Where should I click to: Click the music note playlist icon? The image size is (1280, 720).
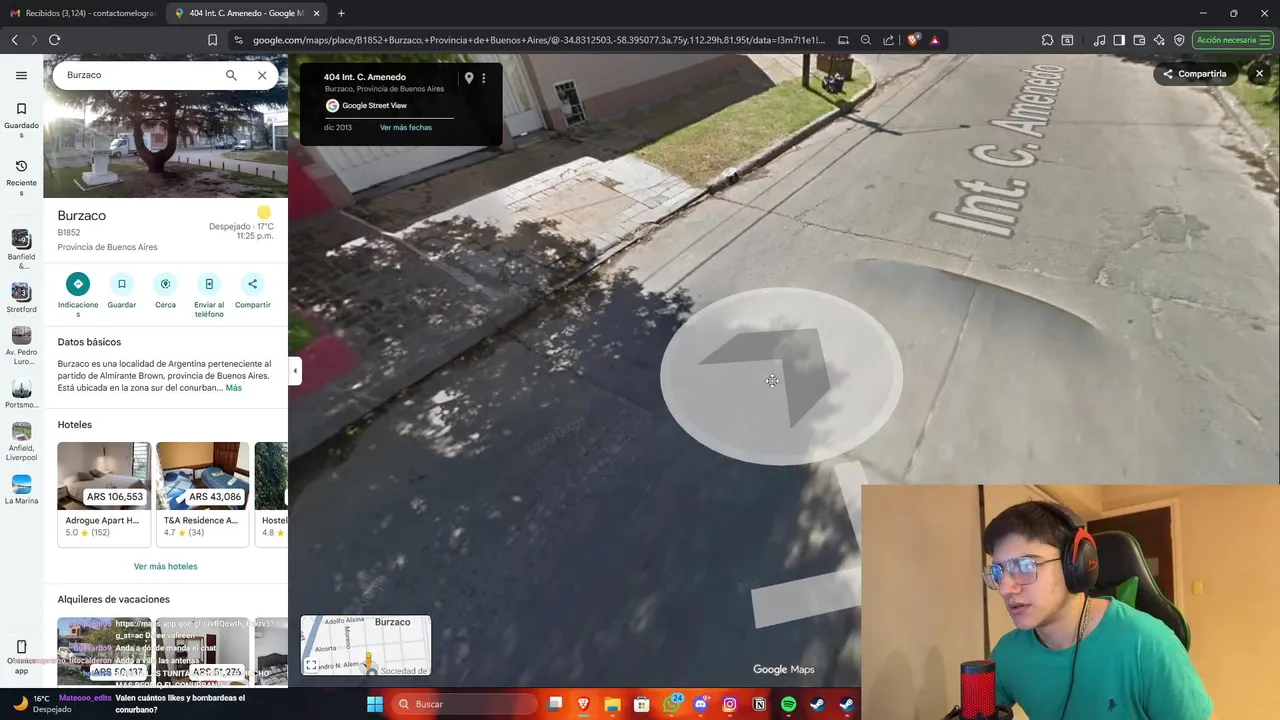point(1100,40)
